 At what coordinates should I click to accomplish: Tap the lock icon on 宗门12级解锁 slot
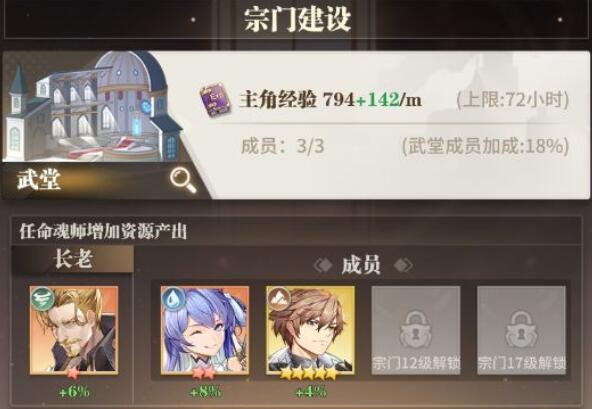click(x=416, y=330)
